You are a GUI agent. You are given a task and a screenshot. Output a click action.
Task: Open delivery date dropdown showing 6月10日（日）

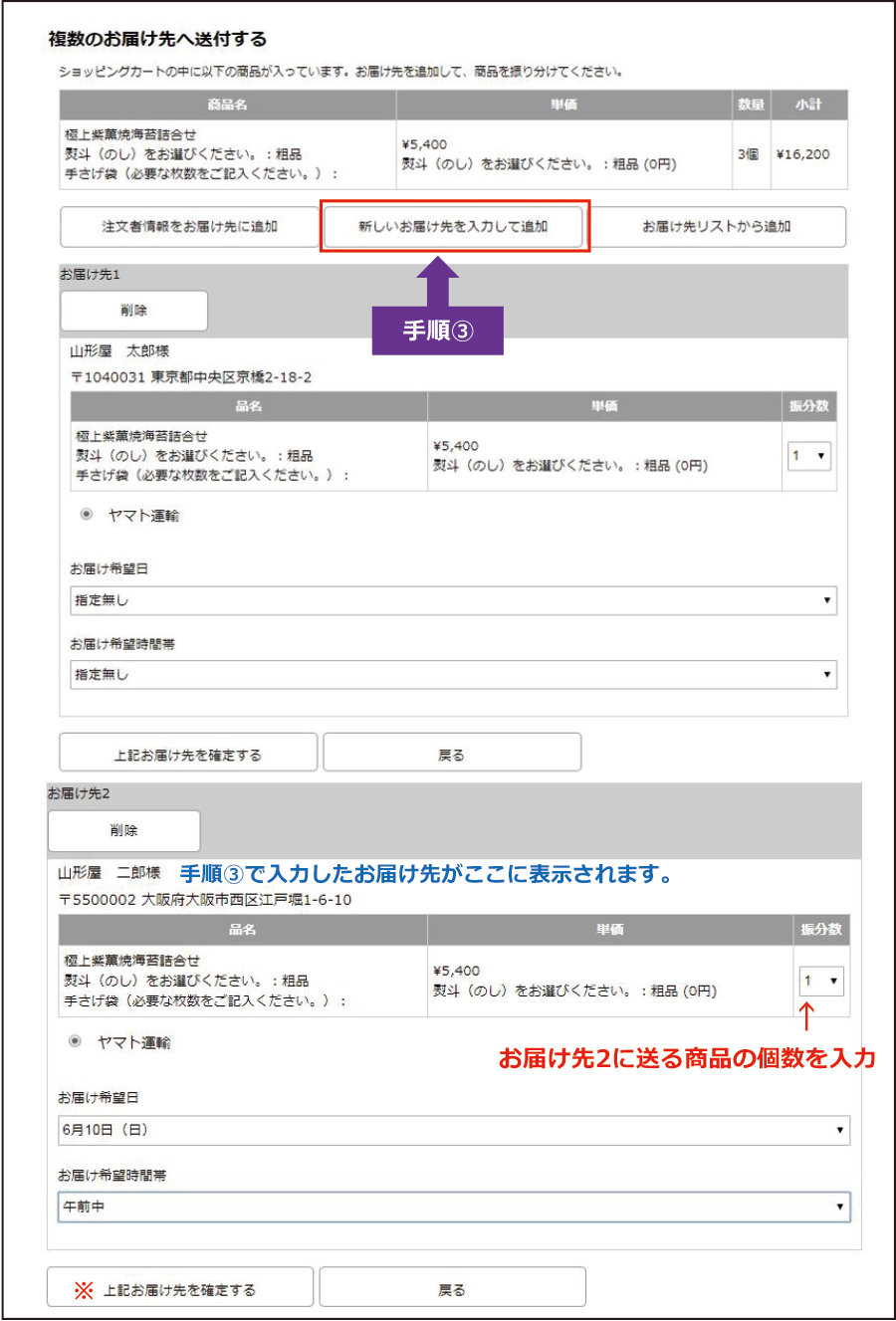[453, 1130]
